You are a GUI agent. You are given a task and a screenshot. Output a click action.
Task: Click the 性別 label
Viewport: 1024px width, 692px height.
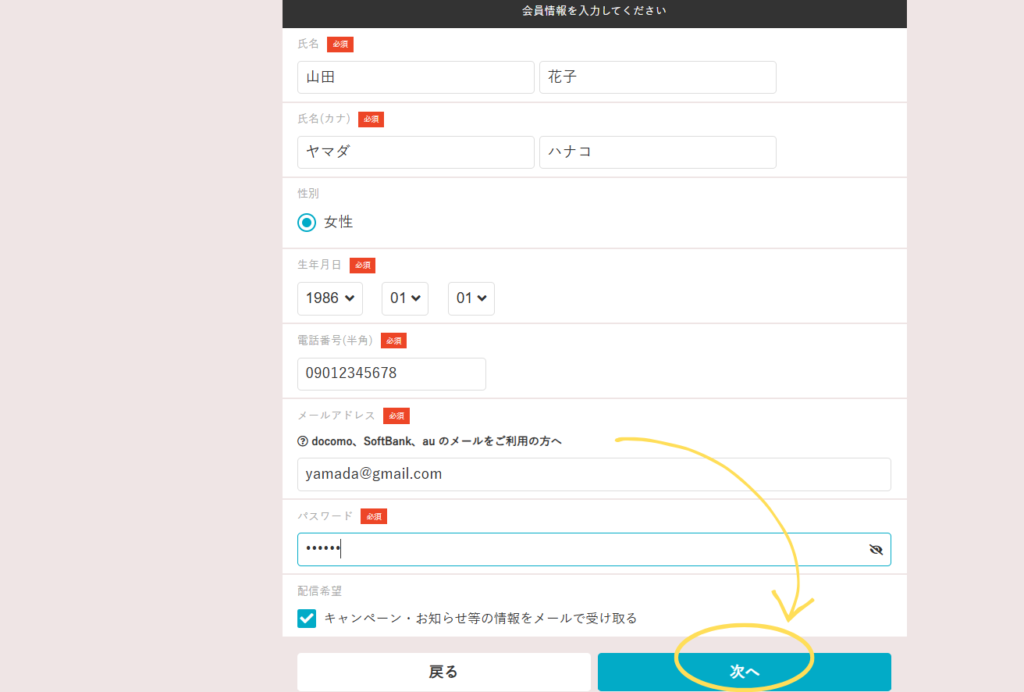point(308,193)
